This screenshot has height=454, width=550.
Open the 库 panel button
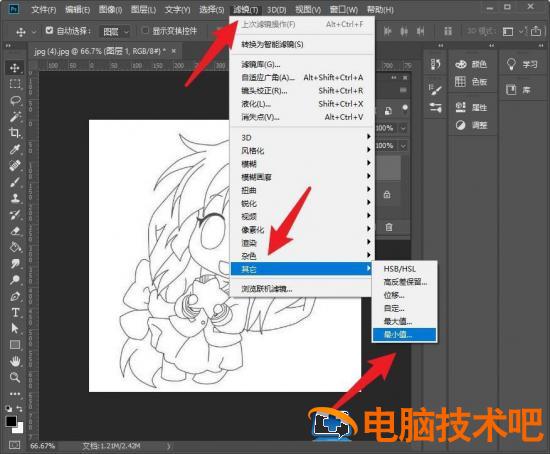click(518, 90)
